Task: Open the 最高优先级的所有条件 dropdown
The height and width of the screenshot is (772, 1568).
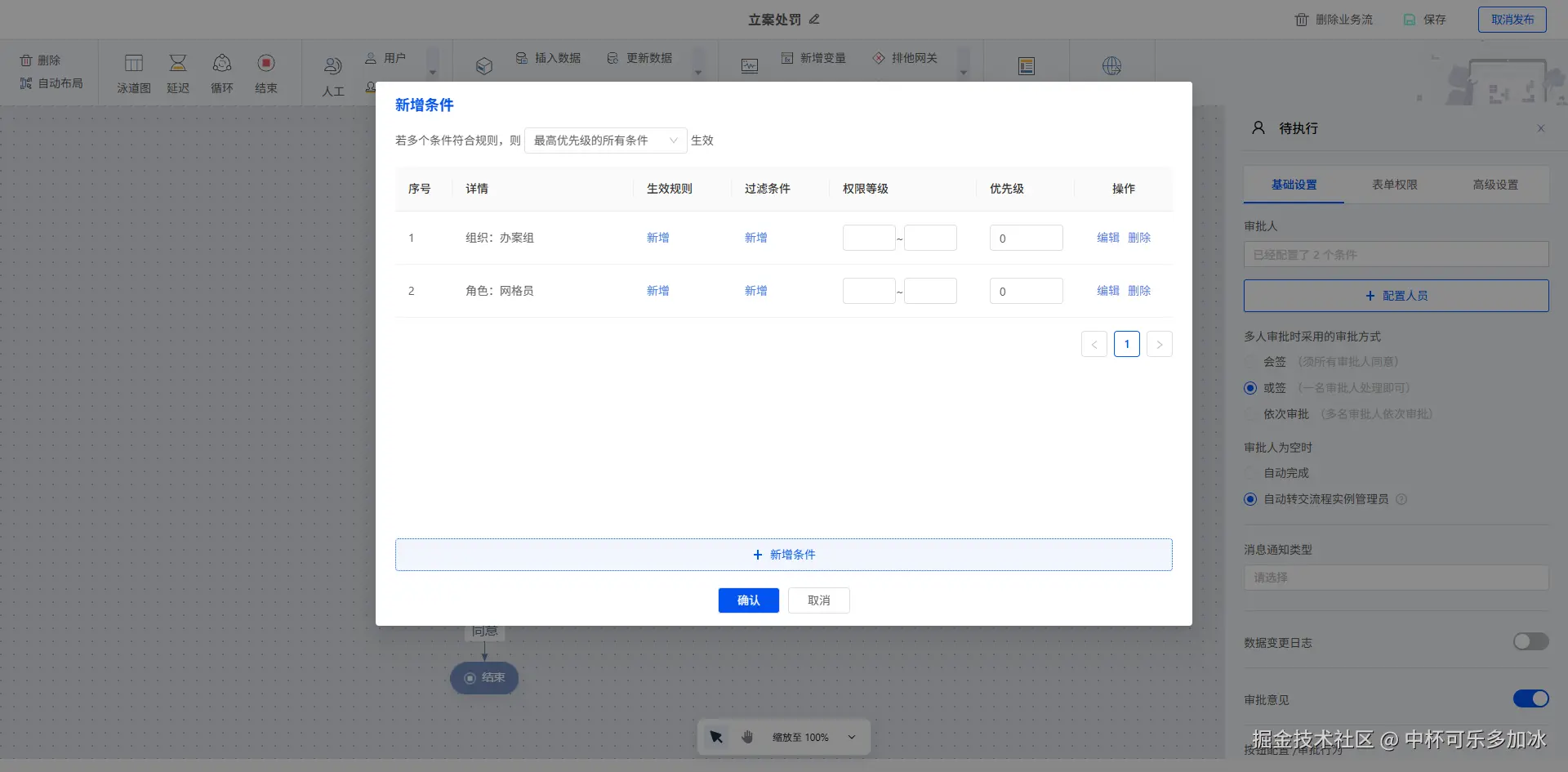Action: point(605,141)
